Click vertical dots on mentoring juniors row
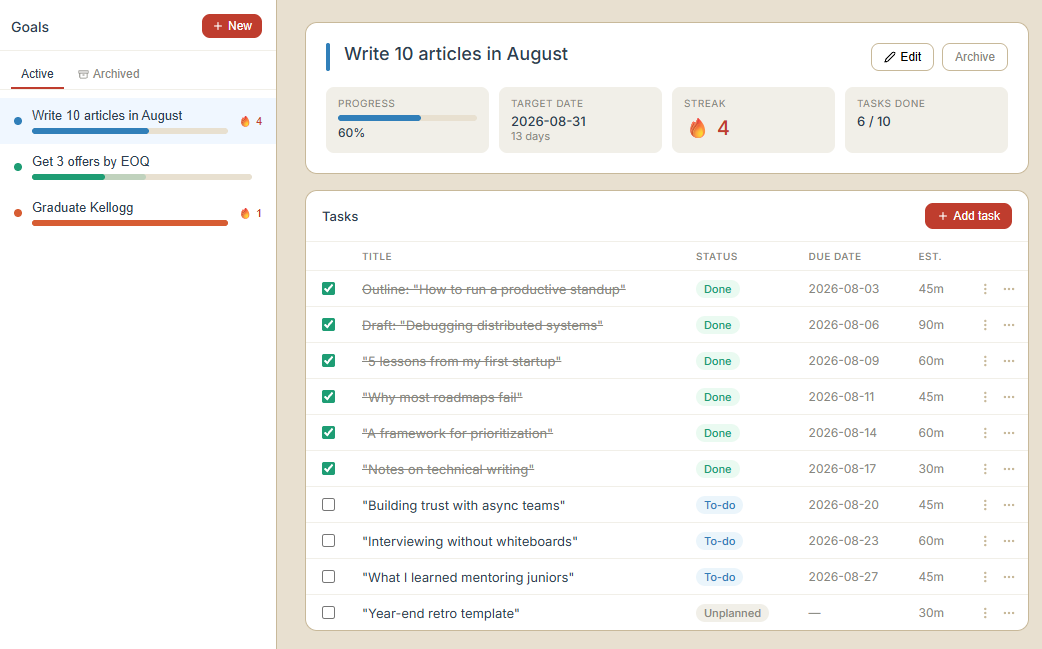 [985, 577]
